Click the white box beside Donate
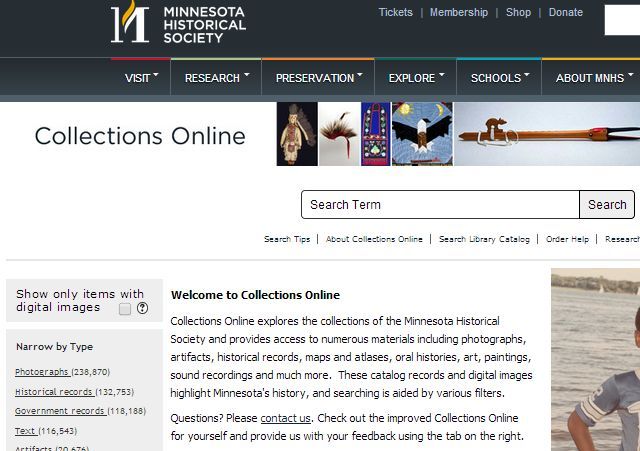Screen dimensions: 640x451 pyautogui.click(x=622, y=20)
